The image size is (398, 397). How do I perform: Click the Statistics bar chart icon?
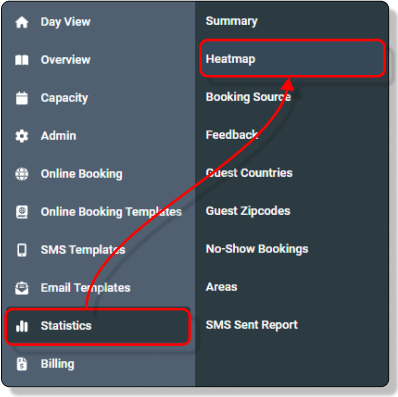tap(22, 326)
